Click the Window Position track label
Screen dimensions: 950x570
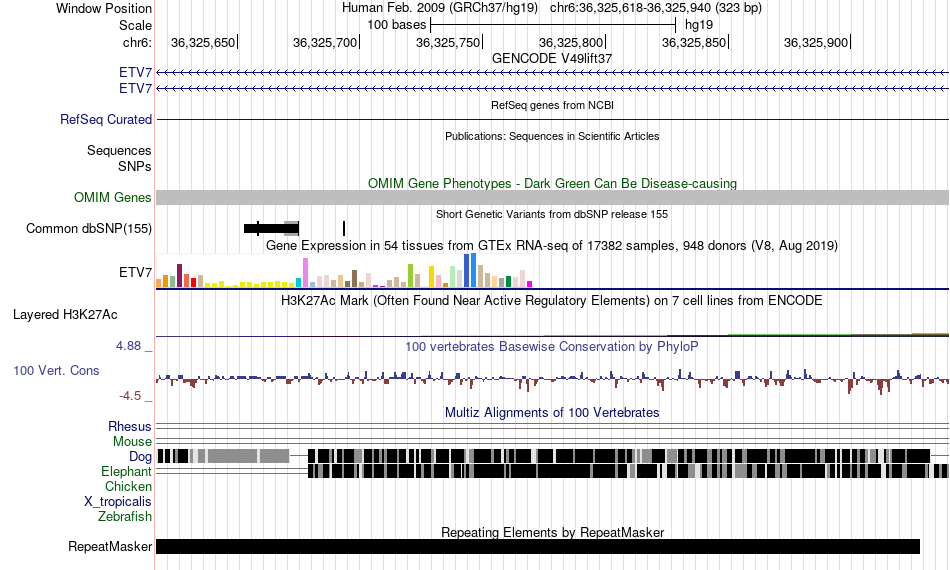pos(104,8)
